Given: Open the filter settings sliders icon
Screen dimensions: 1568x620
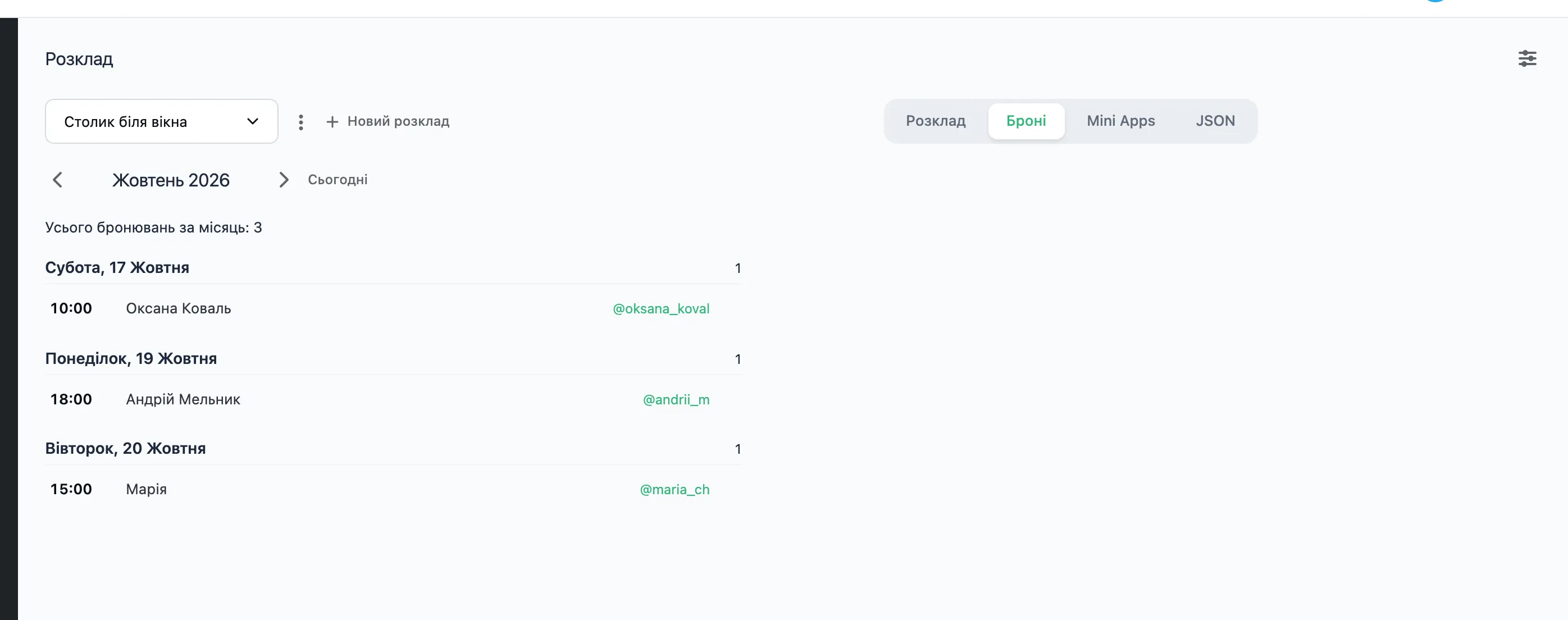Looking at the screenshot, I should (x=1526, y=58).
